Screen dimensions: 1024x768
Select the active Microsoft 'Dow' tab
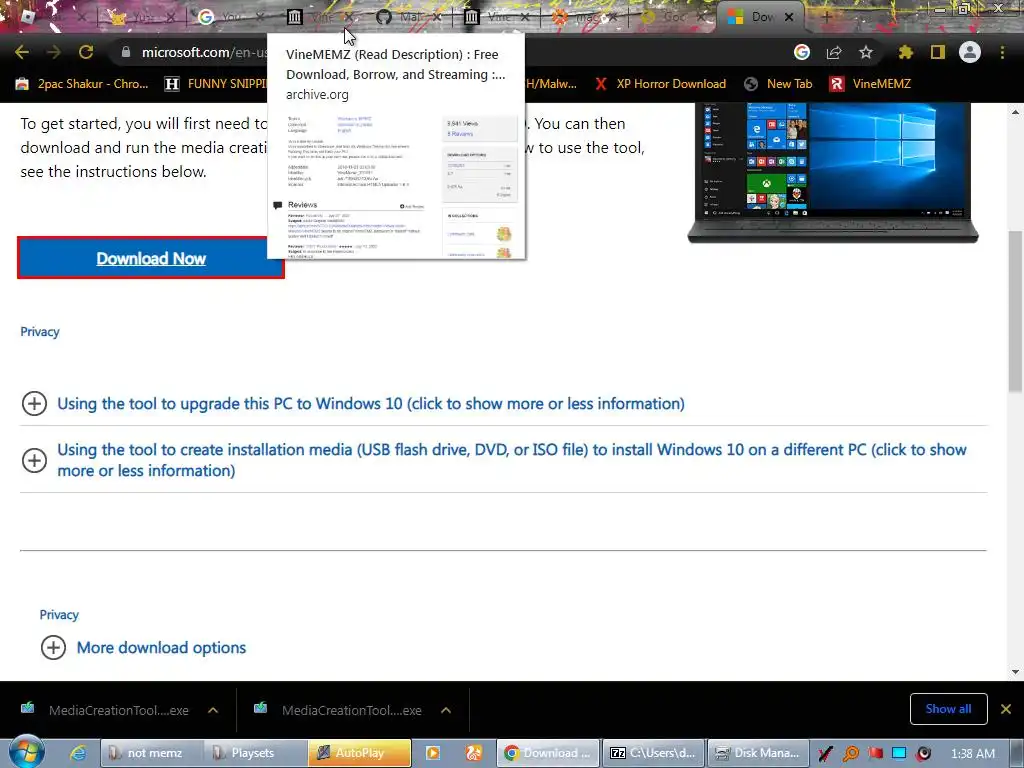click(751, 17)
